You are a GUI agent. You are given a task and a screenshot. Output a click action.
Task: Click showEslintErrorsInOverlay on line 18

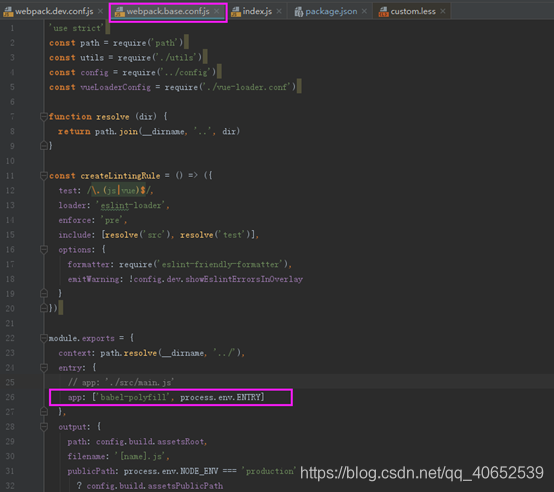click(x=244, y=279)
